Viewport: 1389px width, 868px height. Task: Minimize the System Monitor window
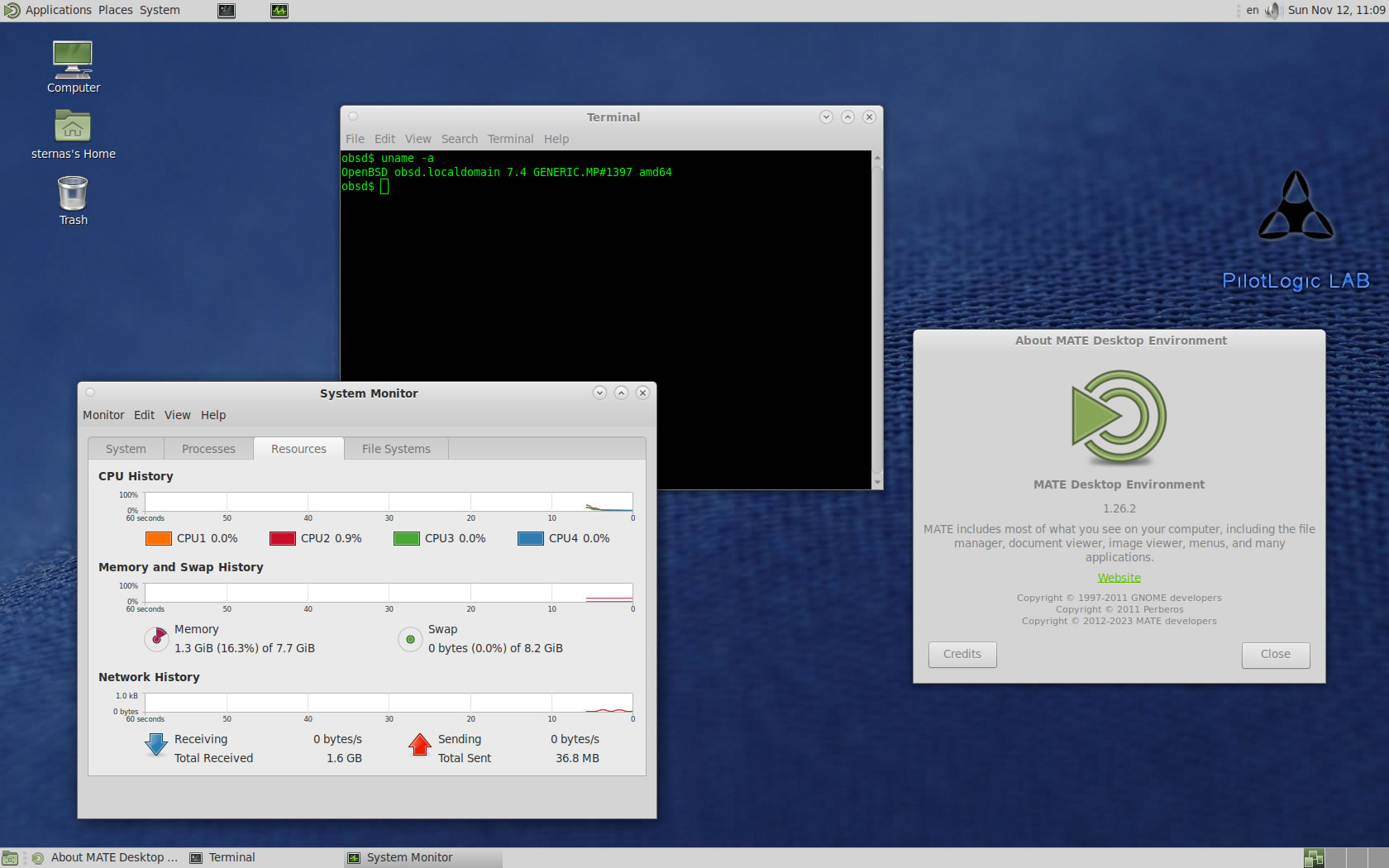599,393
